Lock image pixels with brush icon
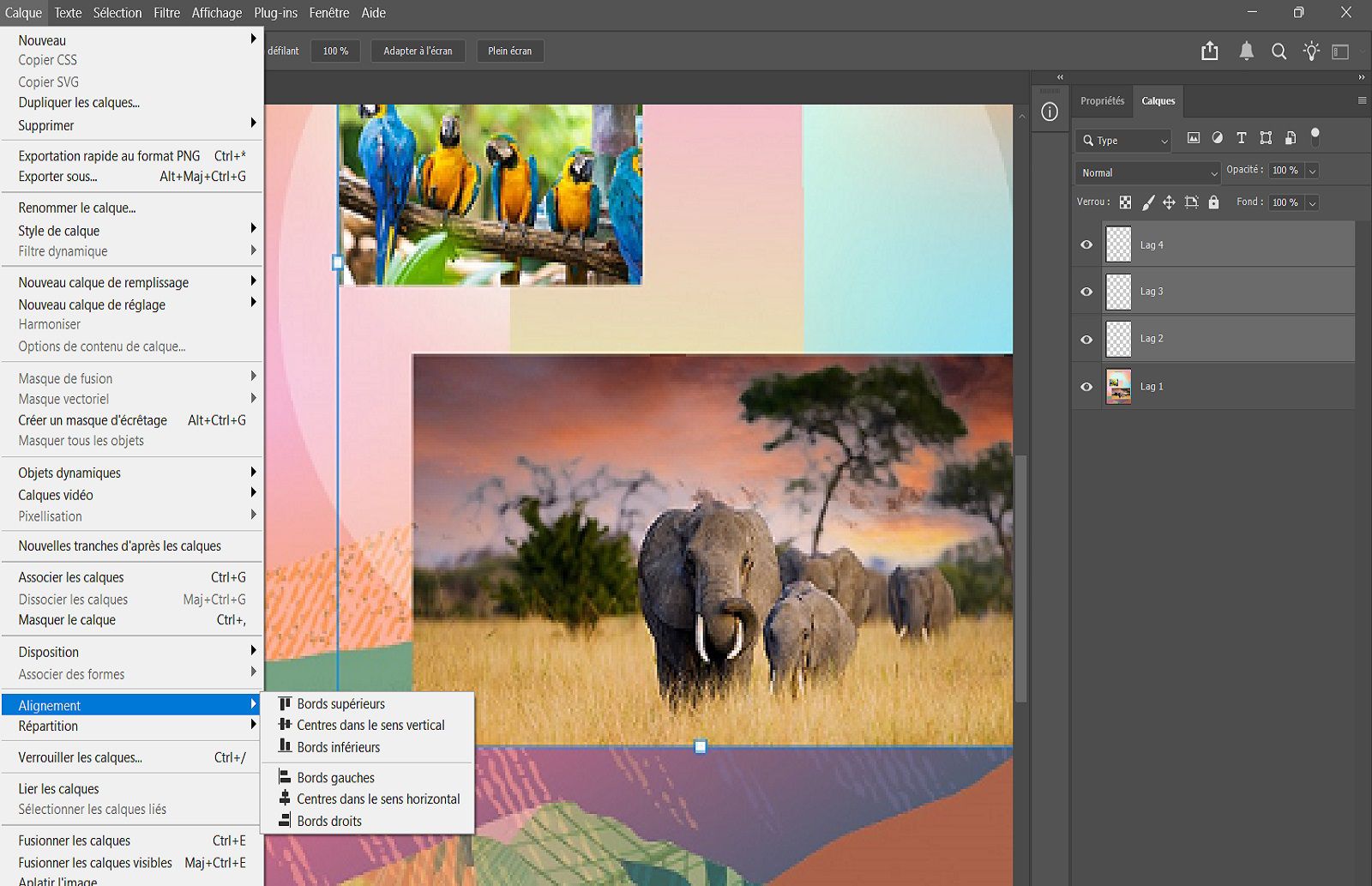 coord(1148,202)
